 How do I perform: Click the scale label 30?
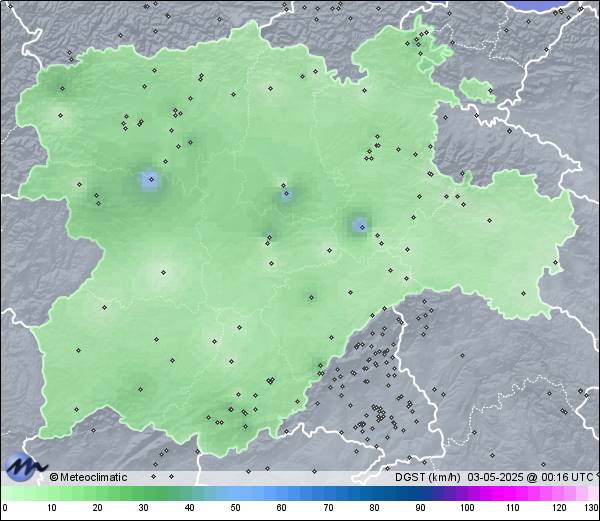143,508
